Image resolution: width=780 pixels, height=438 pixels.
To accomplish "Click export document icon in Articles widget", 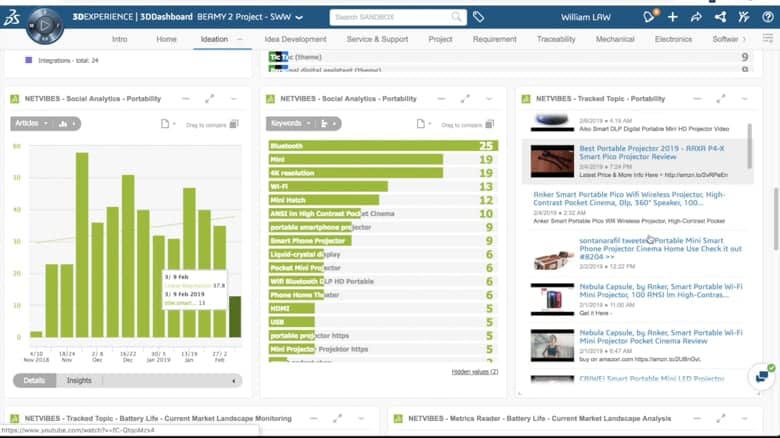I will click(166, 124).
